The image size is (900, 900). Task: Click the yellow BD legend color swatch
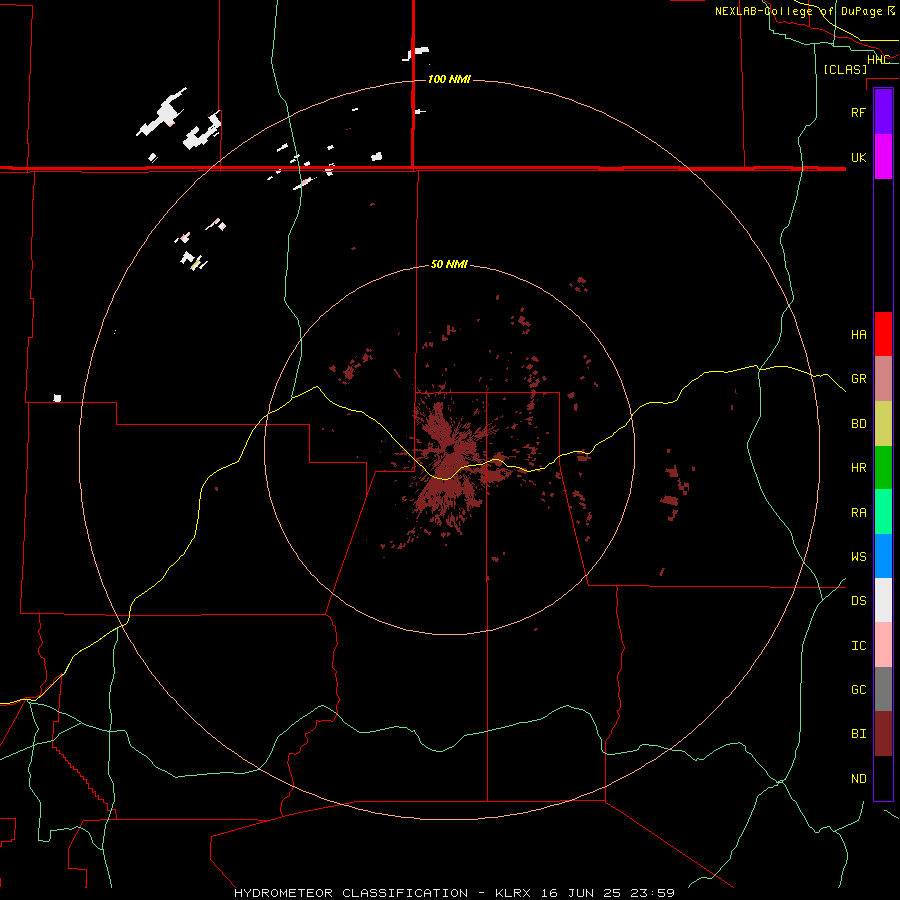coord(883,424)
